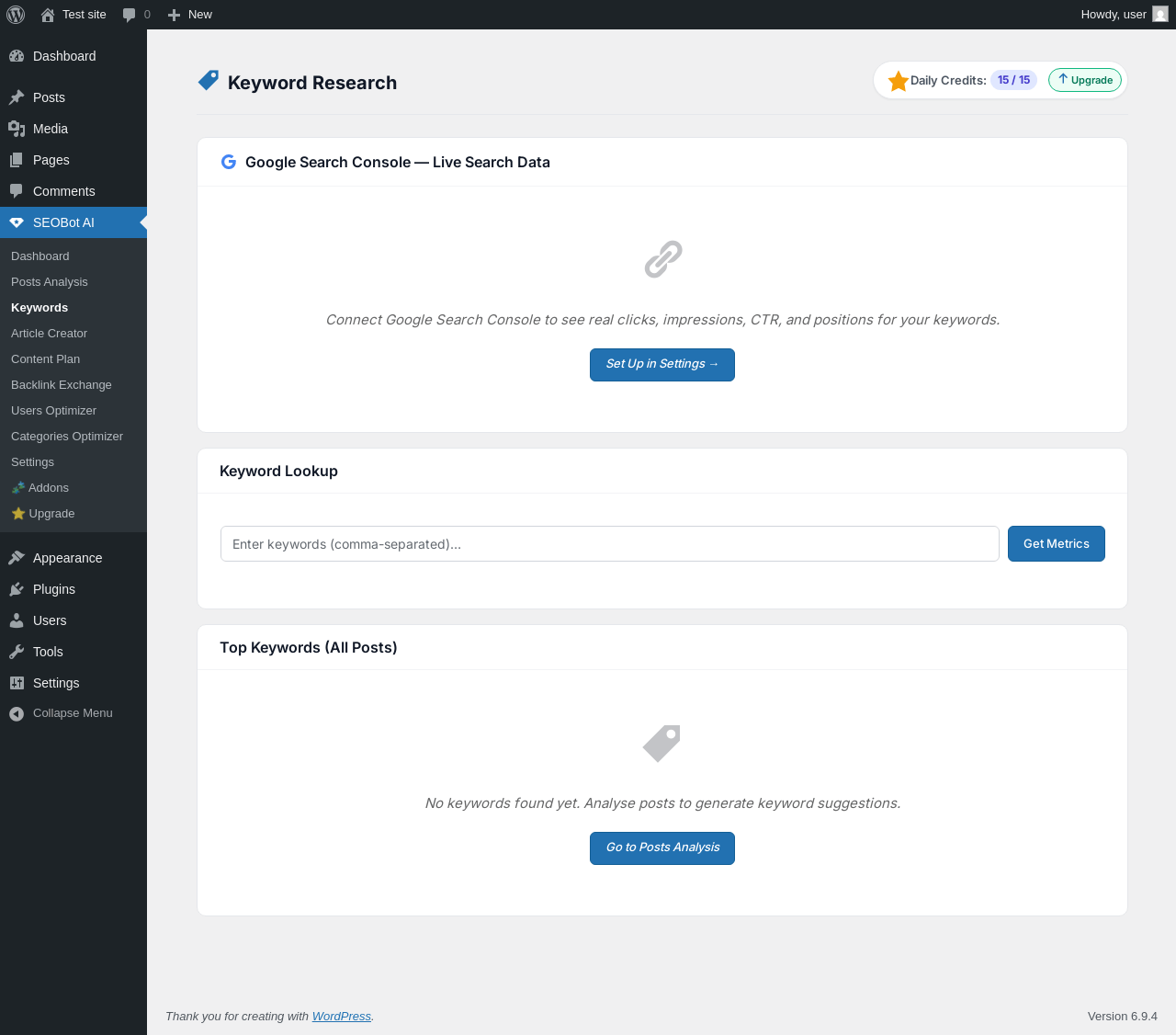Click the 15 / 15 credits badge
This screenshot has height=1035, width=1176.
[1014, 80]
